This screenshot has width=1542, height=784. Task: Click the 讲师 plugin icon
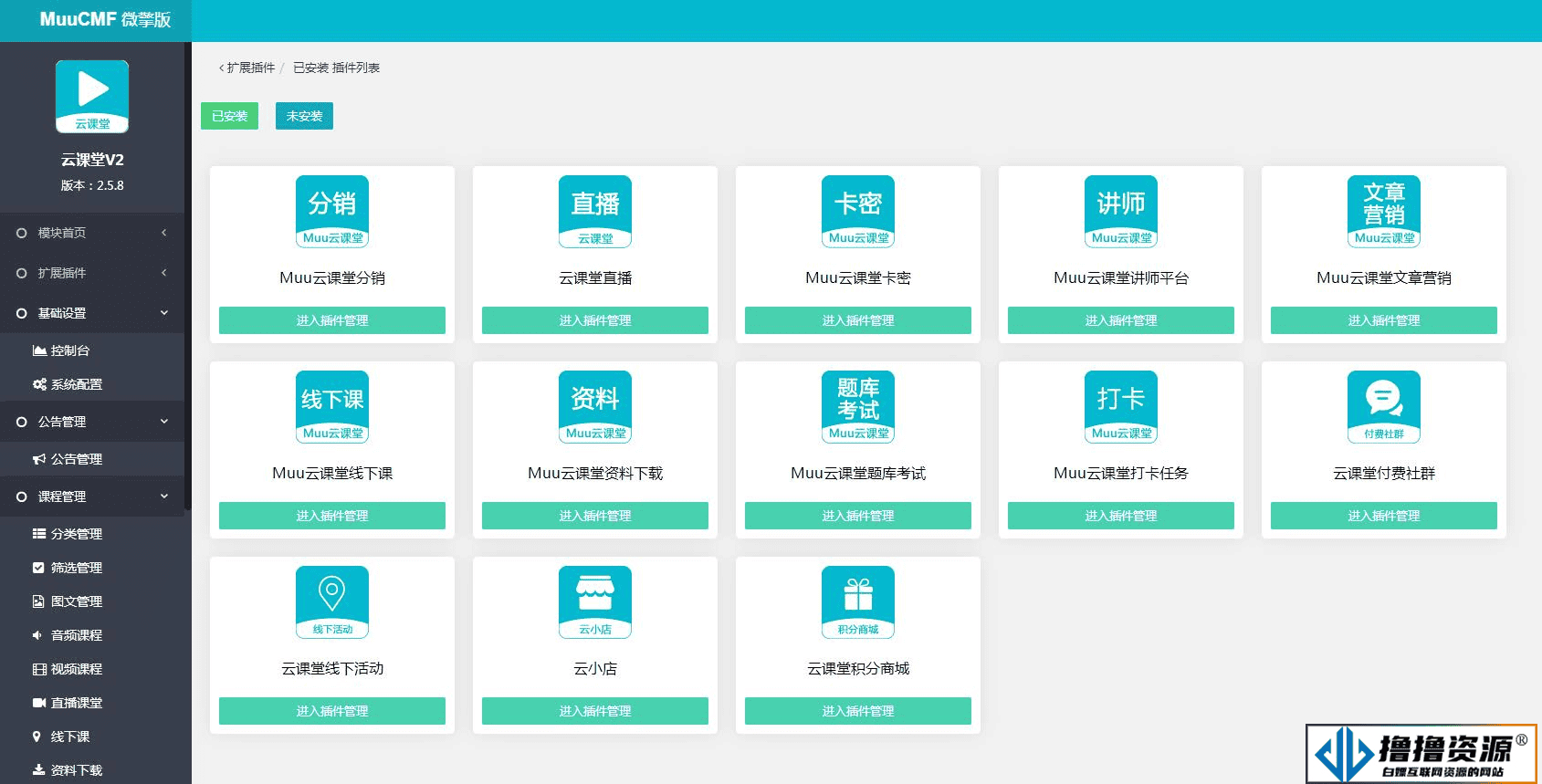[1121, 212]
